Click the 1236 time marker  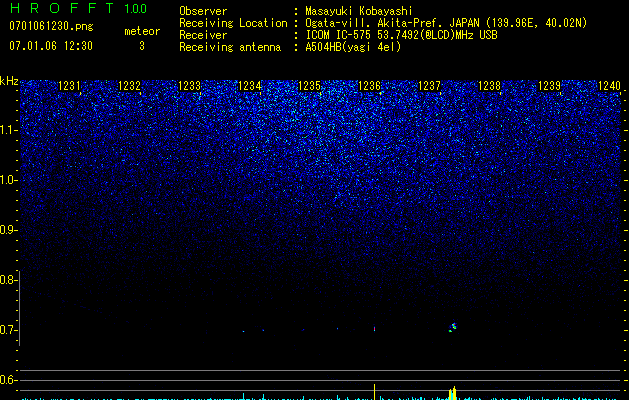(369, 86)
